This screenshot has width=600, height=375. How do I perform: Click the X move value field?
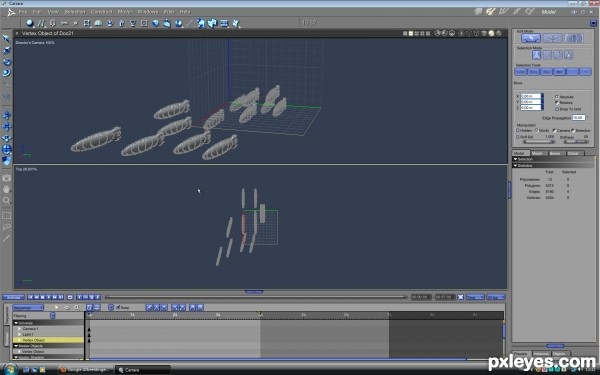[x=531, y=96]
